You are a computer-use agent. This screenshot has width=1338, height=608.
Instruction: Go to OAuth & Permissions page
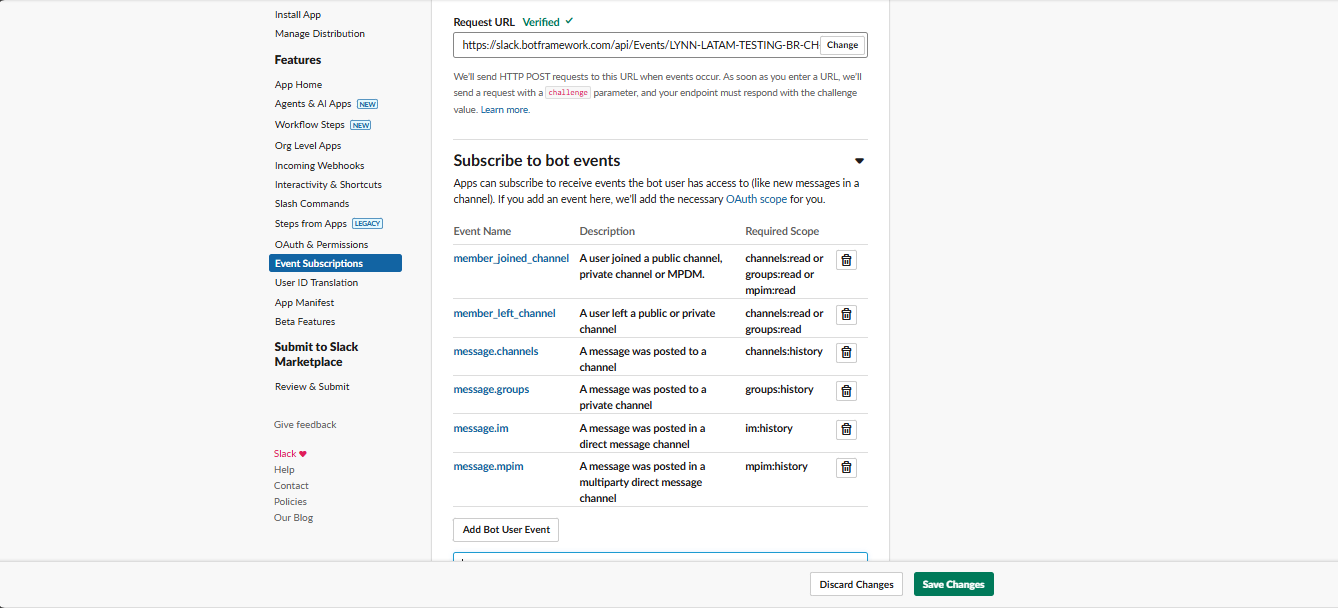tap(321, 244)
